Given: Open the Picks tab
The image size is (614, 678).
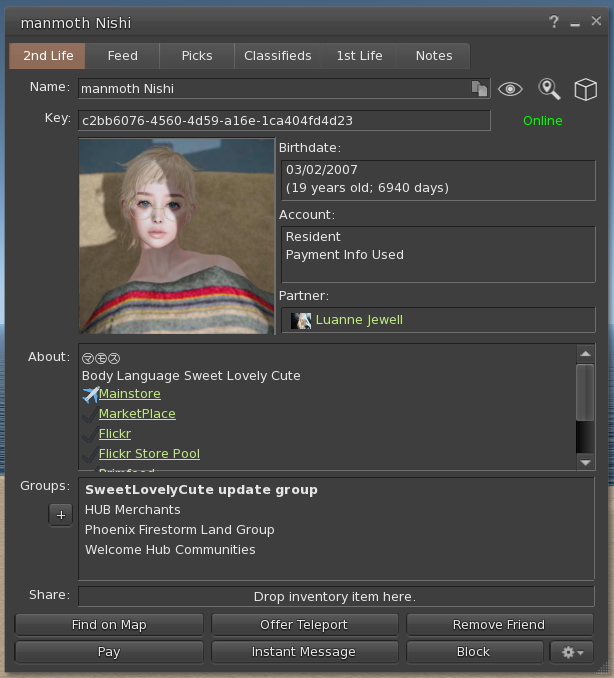Looking at the screenshot, I should pyautogui.click(x=197, y=56).
